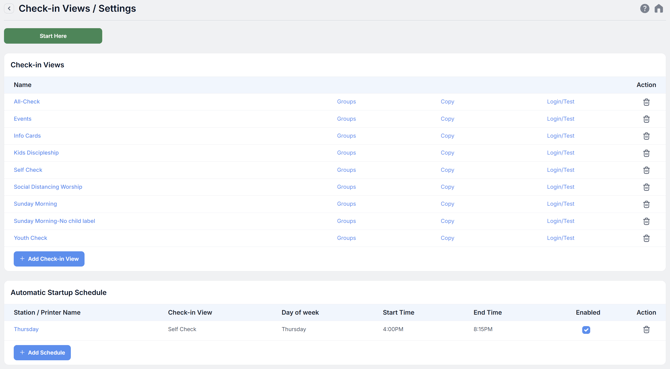Copy the Kids Discipleship view

(447, 153)
